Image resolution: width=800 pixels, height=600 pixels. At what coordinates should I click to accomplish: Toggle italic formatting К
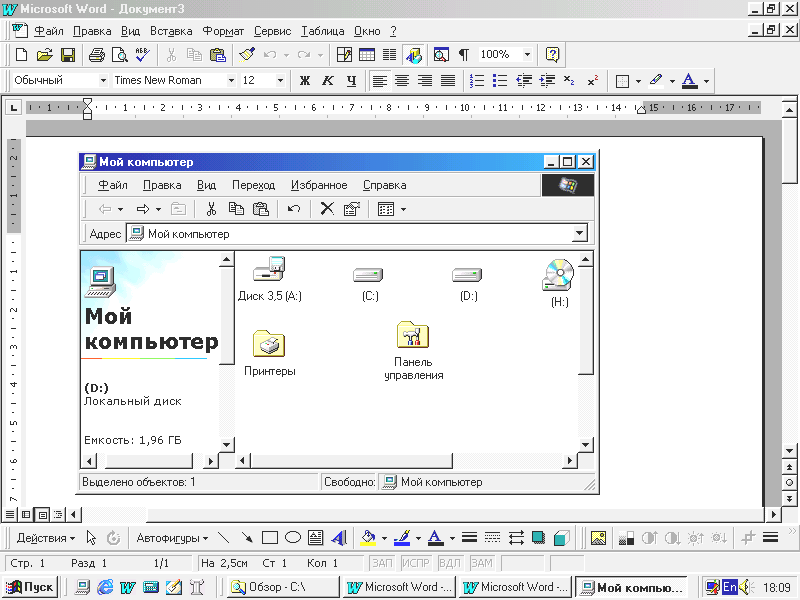click(328, 81)
